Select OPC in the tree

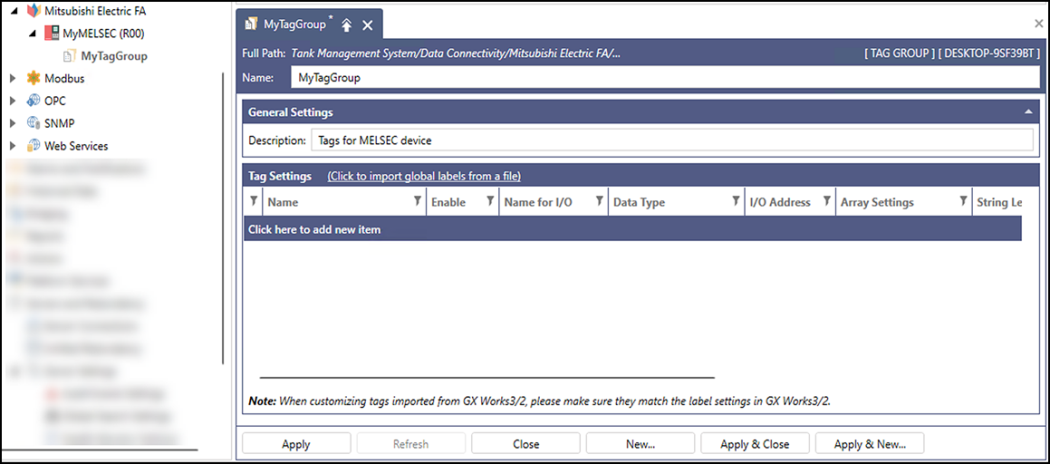pyautogui.click(x=55, y=101)
